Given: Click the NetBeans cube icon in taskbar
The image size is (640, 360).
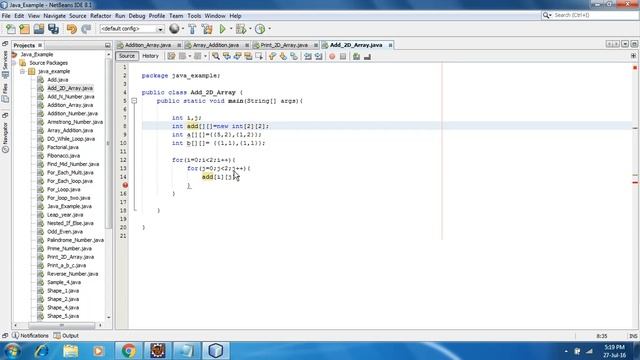Looking at the screenshot, I should click(216, 351).
